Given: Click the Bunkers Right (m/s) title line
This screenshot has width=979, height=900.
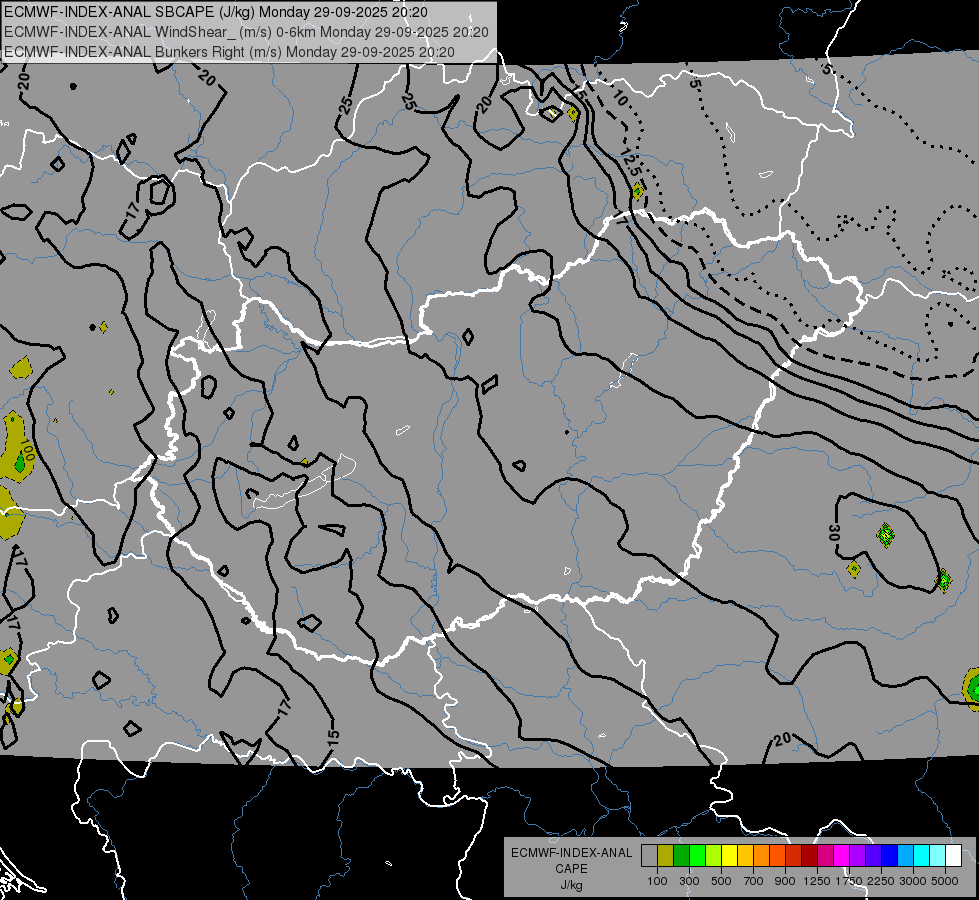Looking at the screenshot, I should pyautogui.click(x=229, y=52).
